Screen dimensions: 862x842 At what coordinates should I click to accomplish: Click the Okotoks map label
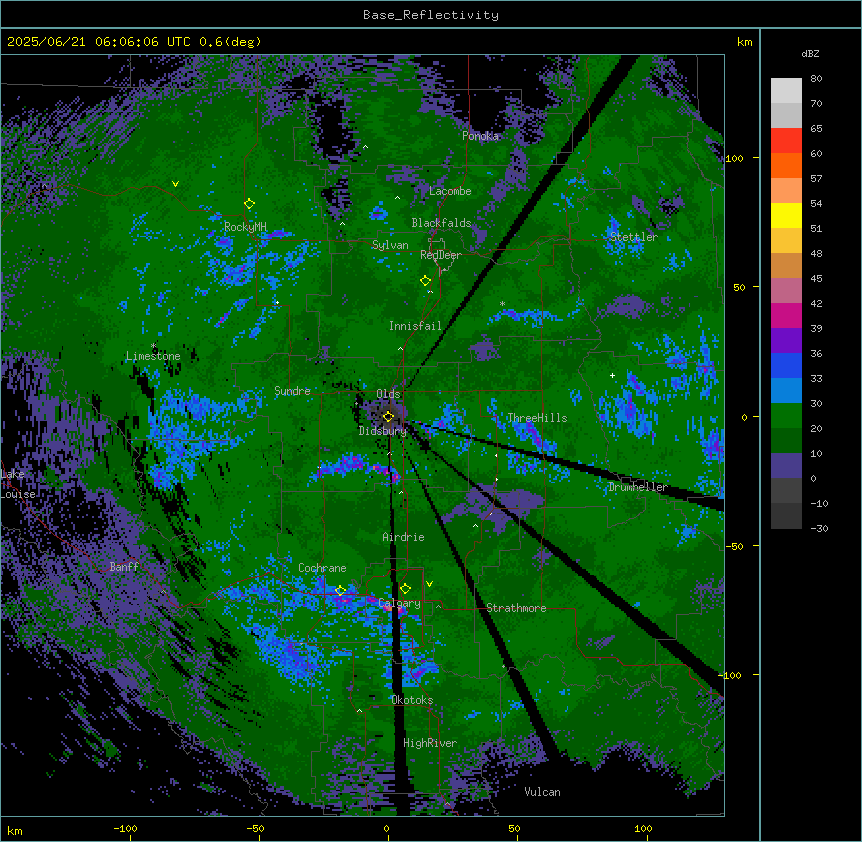[412, 700]
